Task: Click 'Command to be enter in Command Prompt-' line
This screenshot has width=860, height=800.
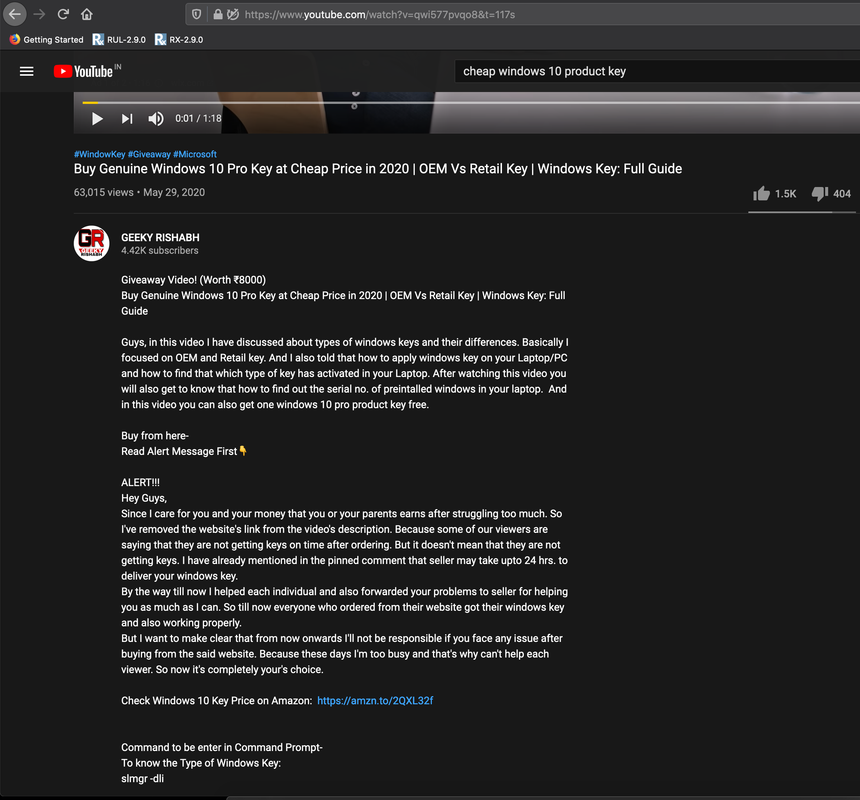Action: (x=222, y=747)
